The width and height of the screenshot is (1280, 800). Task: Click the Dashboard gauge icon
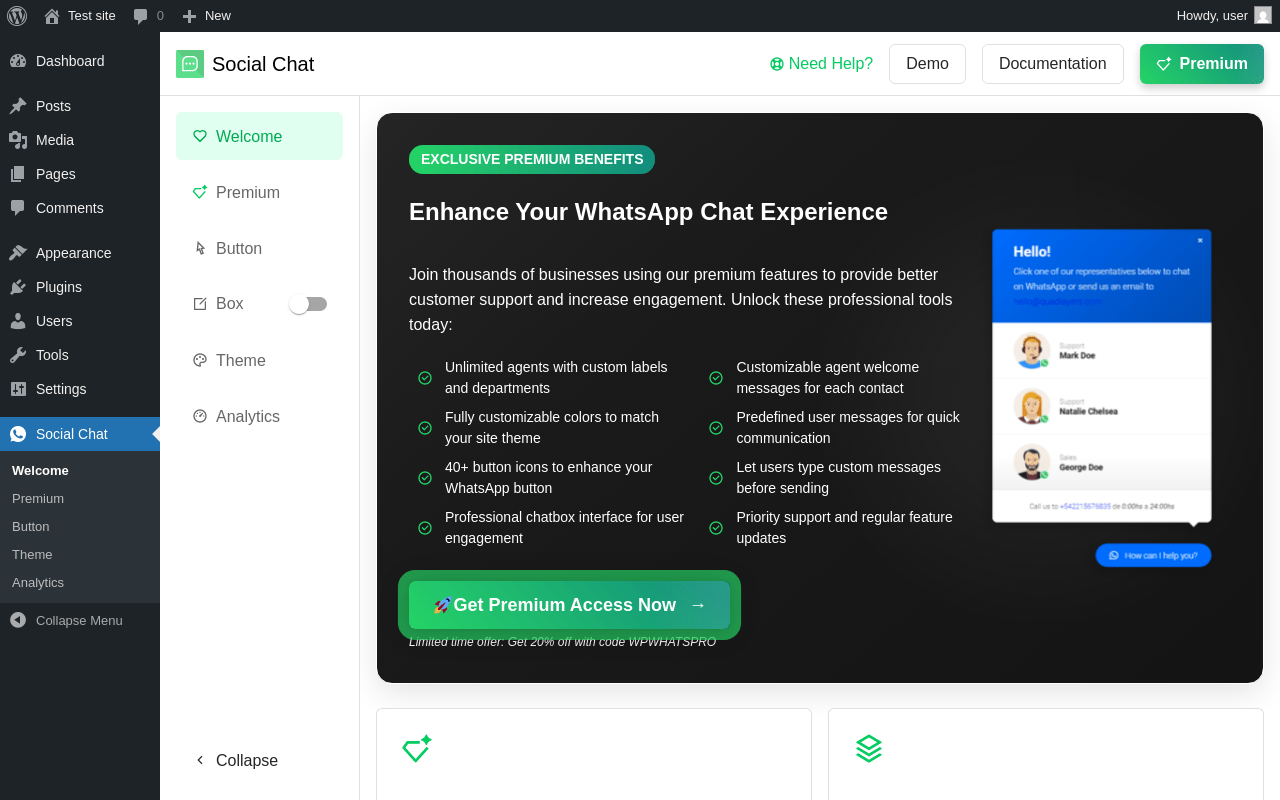coord(18,61)
